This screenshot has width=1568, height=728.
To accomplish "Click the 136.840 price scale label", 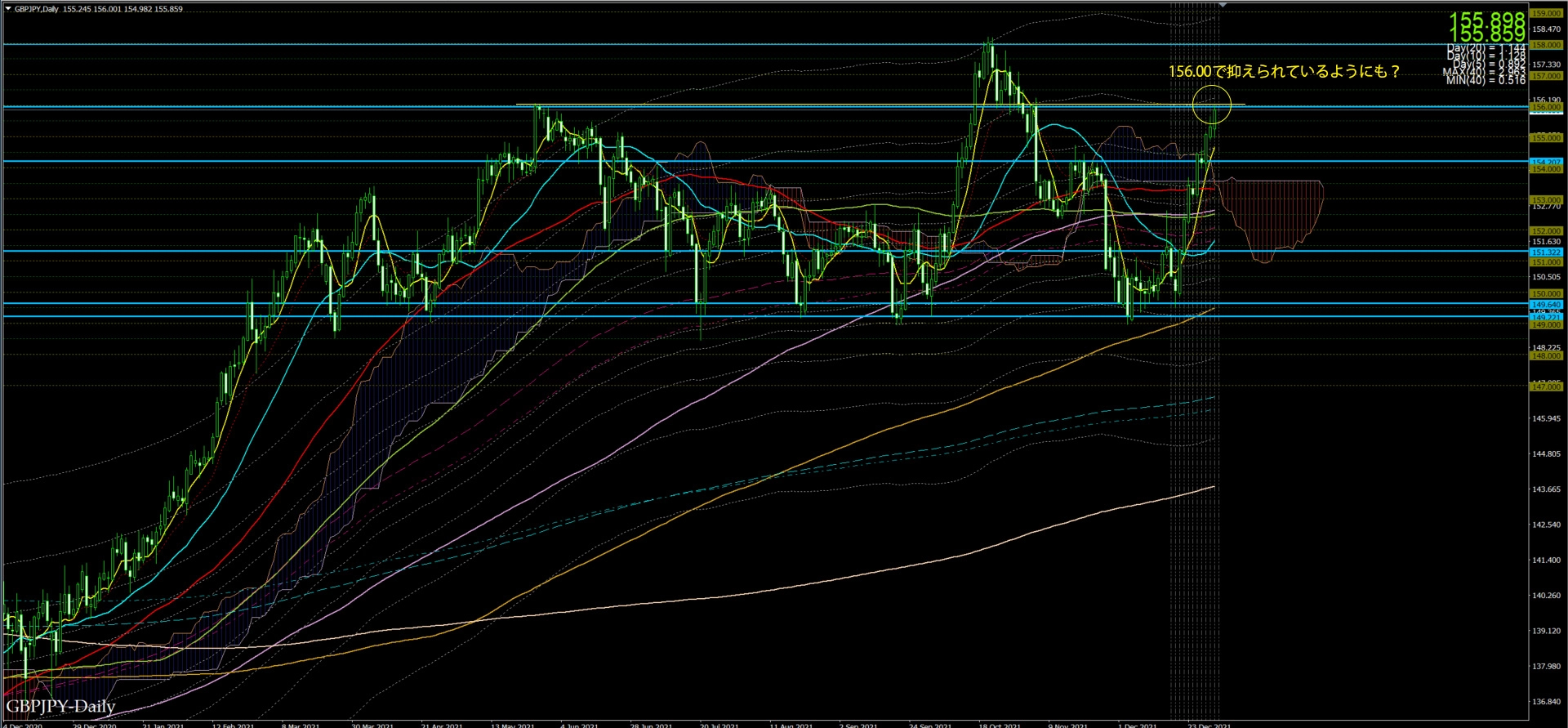I will point(1545,702).
